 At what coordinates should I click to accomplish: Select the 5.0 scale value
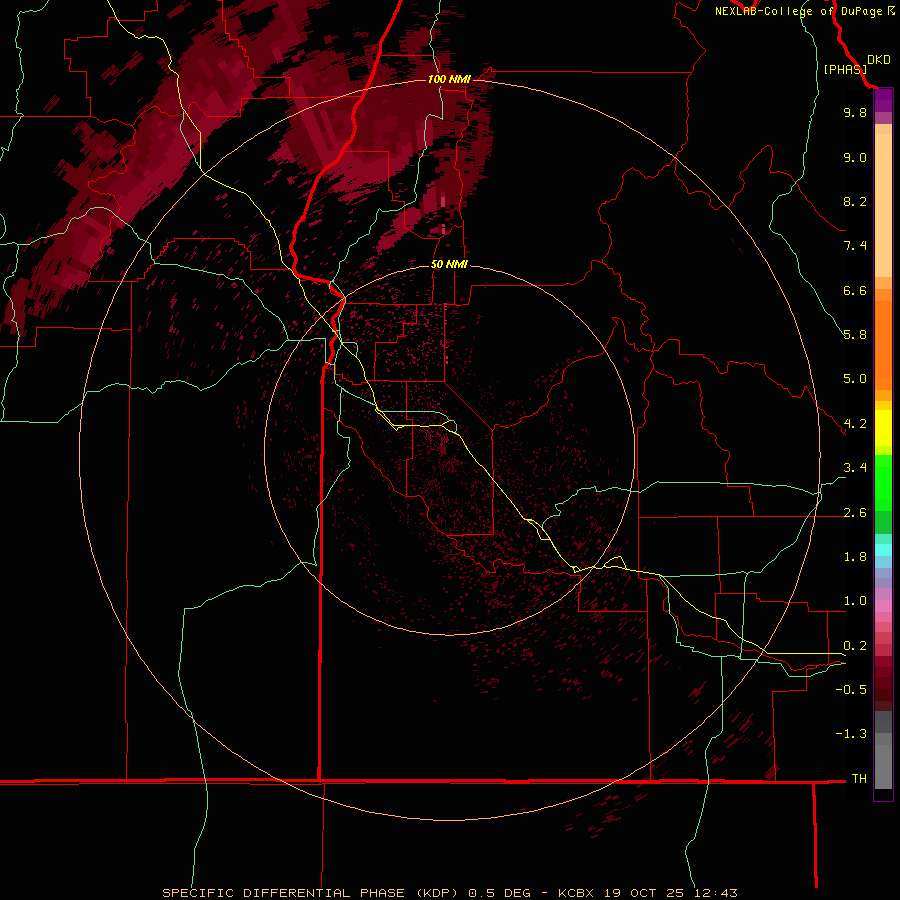coord(855,379)
